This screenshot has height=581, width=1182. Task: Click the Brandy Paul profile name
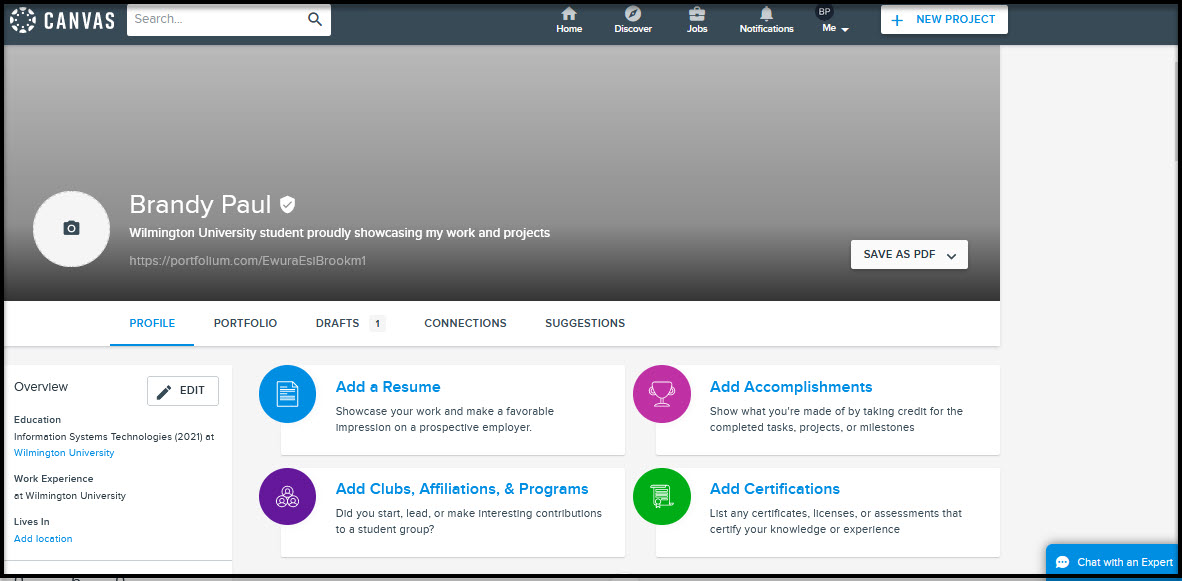point(201,204)
